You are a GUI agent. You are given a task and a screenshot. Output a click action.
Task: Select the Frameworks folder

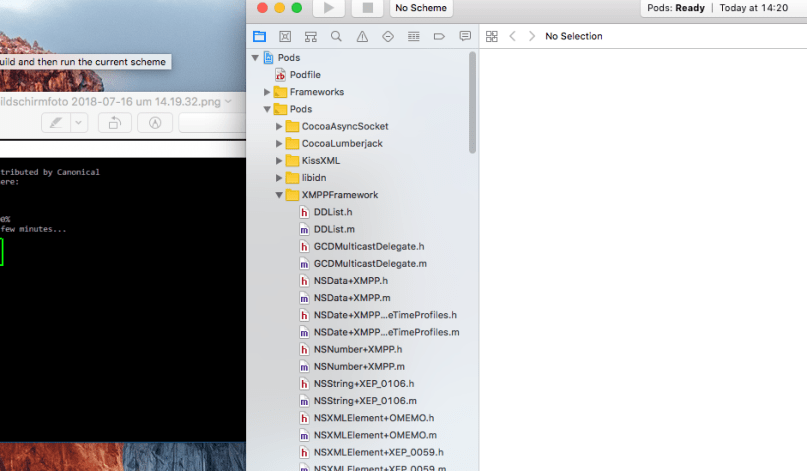click(x=317, y=92)
